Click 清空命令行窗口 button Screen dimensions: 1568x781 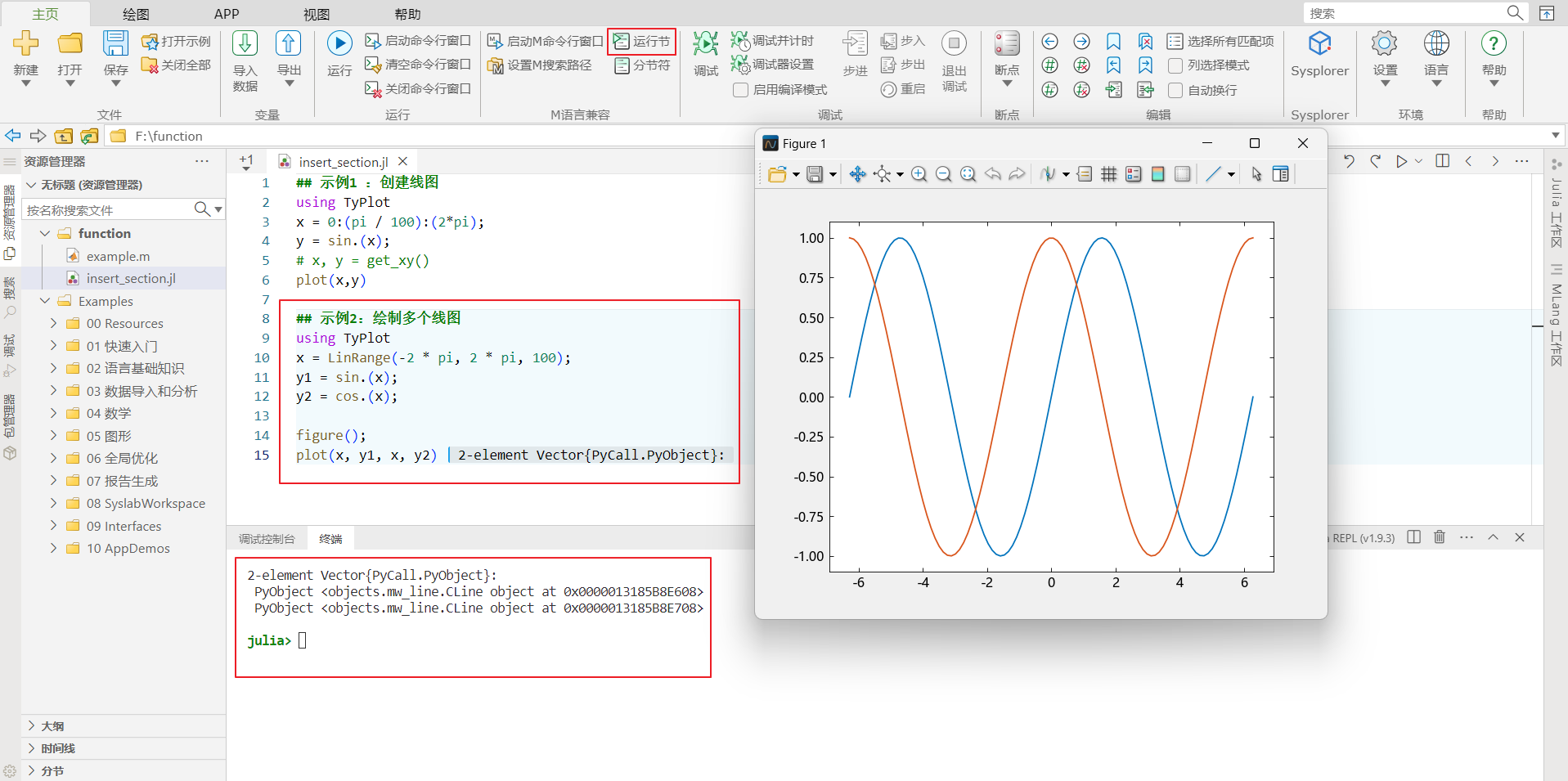point(419,65)
